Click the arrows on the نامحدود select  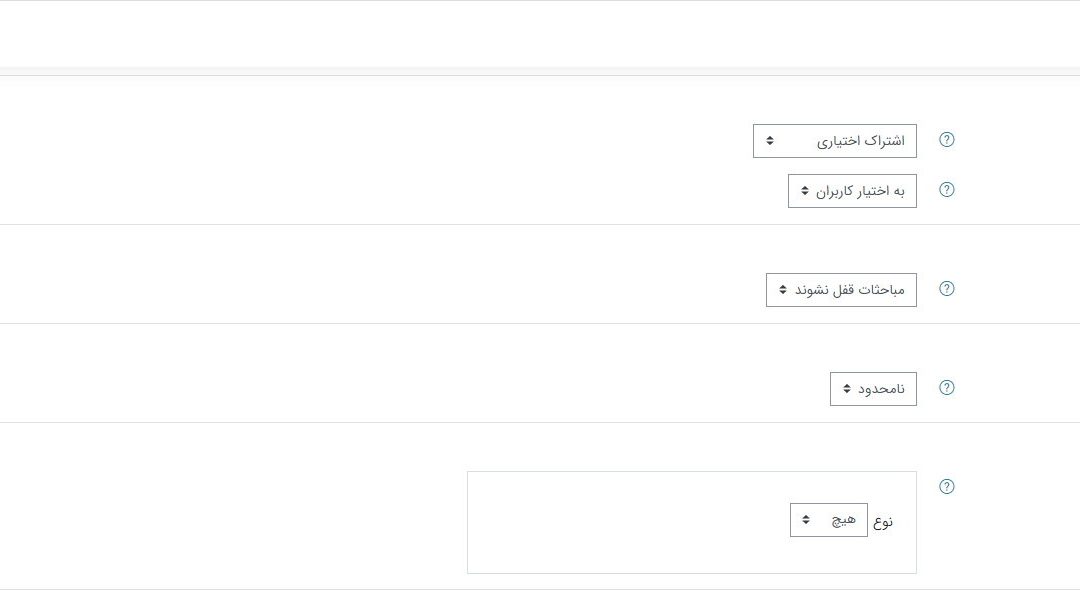click(846, 389)
